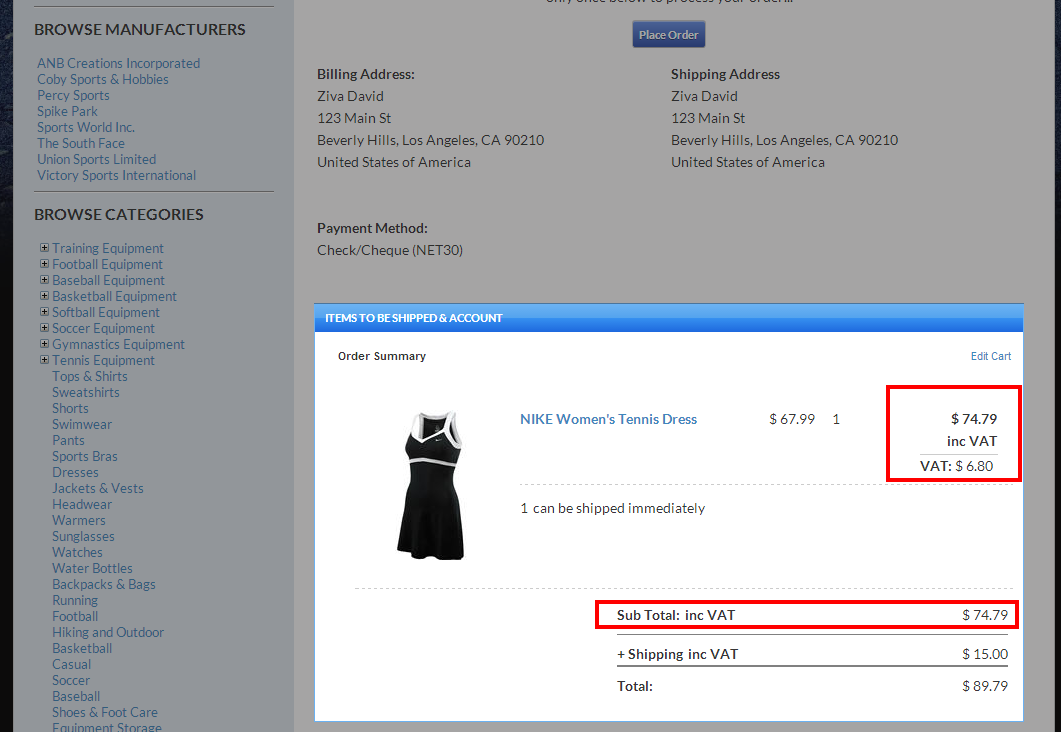Expand the Baseball Equipment category
This screenshot has width=1061, height=732.
point(44,280)
